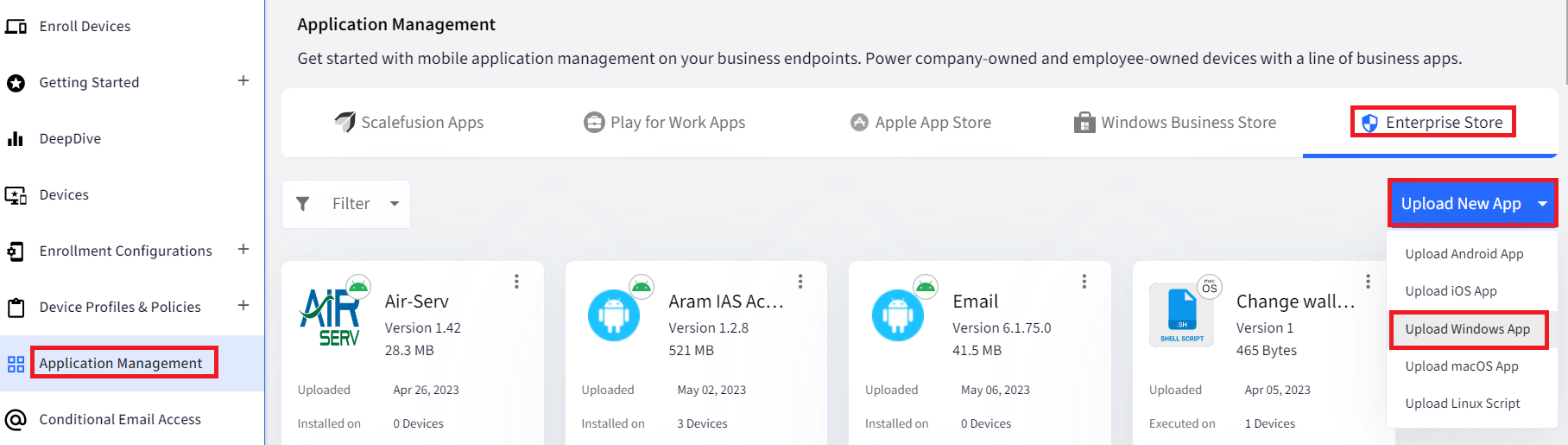This screenshot has height=445, width=1568.
Task: Open Enroll Devices in sidebar
Action: (85, 27)
